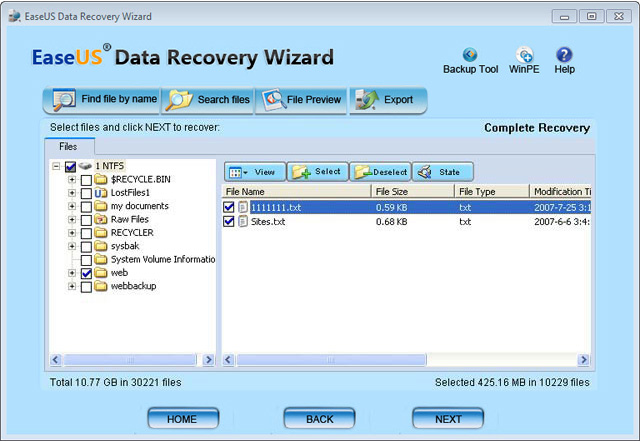Click the Raw Files folder icon

coord(100,219)
